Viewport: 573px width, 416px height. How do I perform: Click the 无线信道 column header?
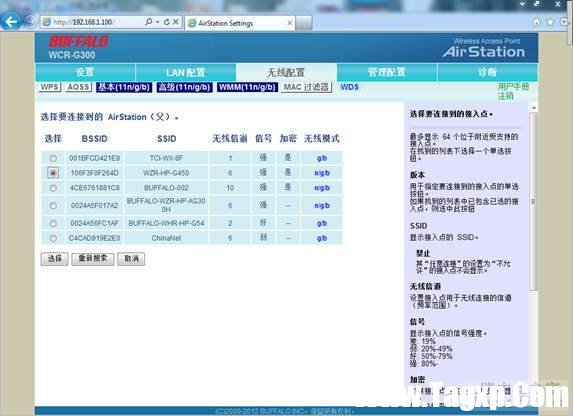(x=230, y=139)
